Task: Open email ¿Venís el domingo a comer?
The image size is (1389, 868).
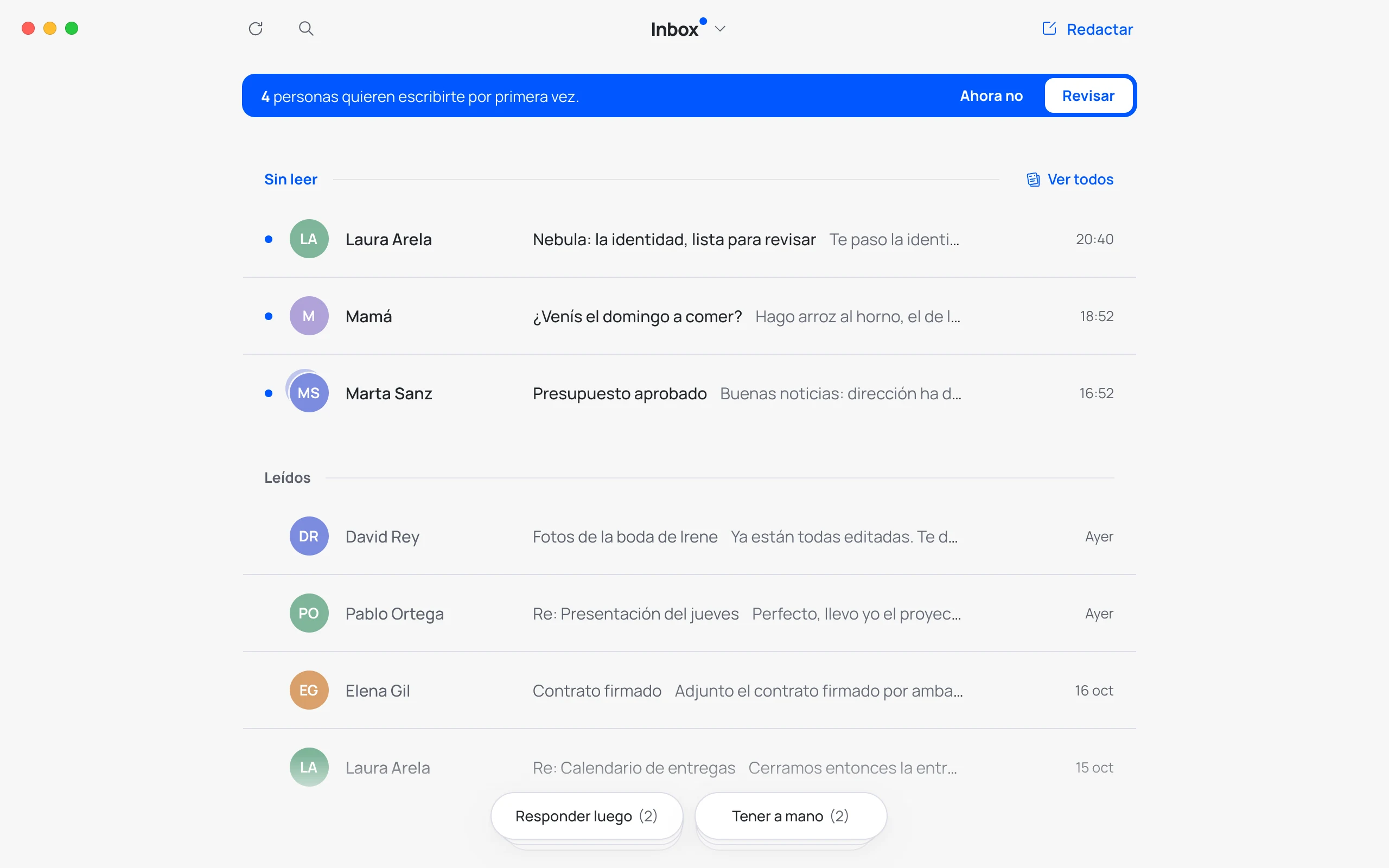Action: pos(689,316)
